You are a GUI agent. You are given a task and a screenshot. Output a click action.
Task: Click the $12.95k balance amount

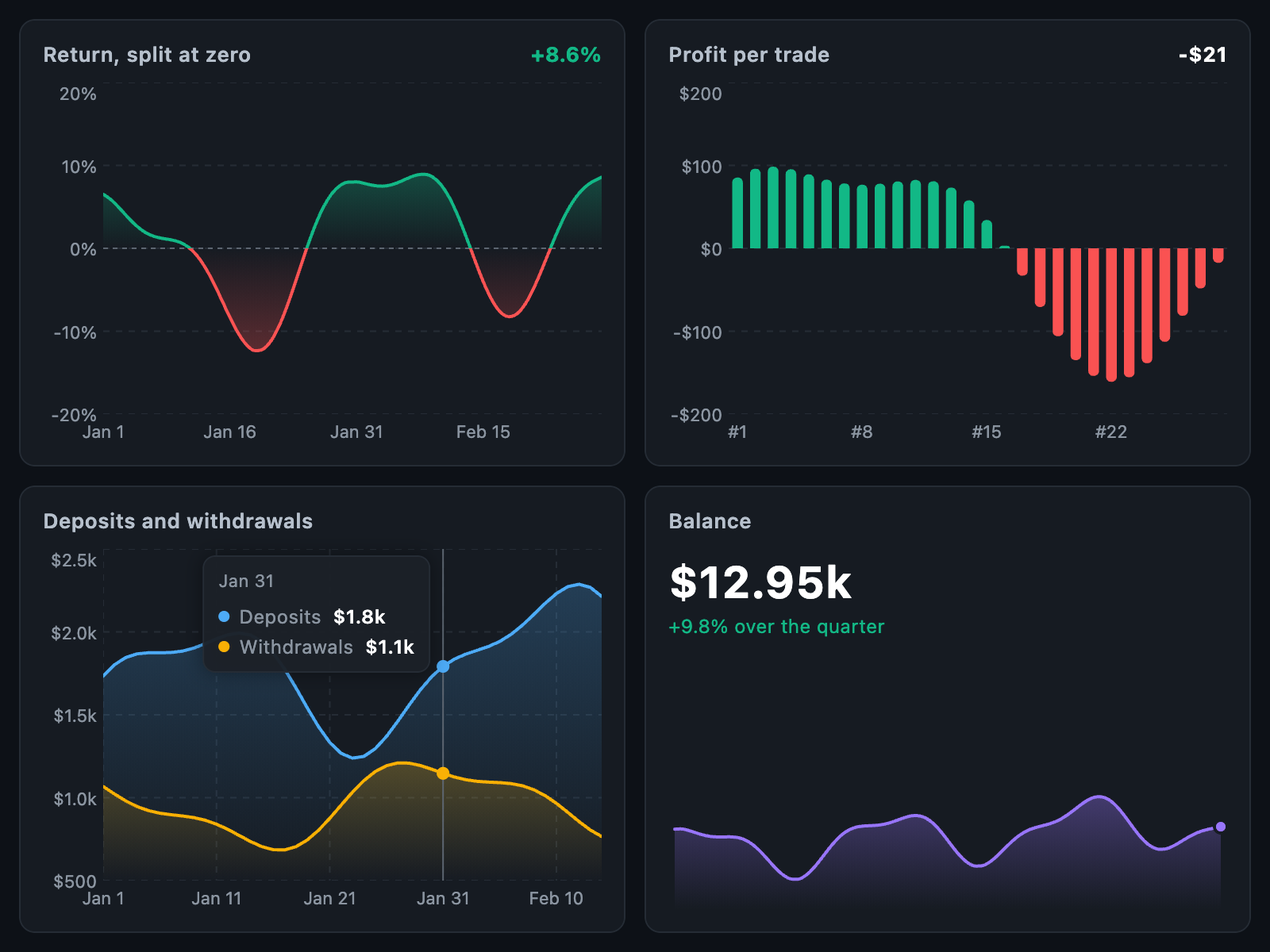coord(760,583)
